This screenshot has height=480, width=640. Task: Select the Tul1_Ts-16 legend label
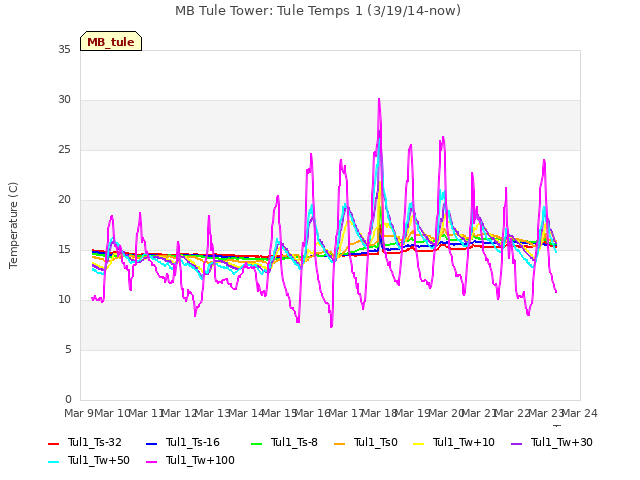point(193,442)
